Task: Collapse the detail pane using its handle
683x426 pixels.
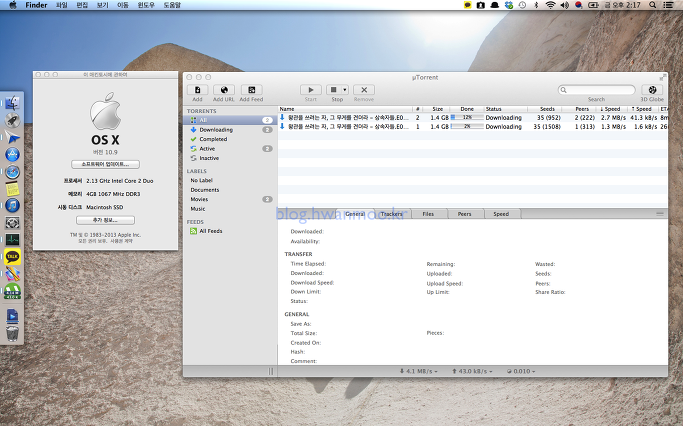Action: tap(660, 214)
